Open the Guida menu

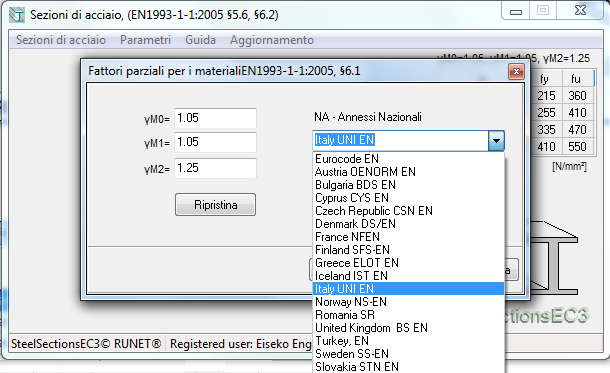(200, 40)
